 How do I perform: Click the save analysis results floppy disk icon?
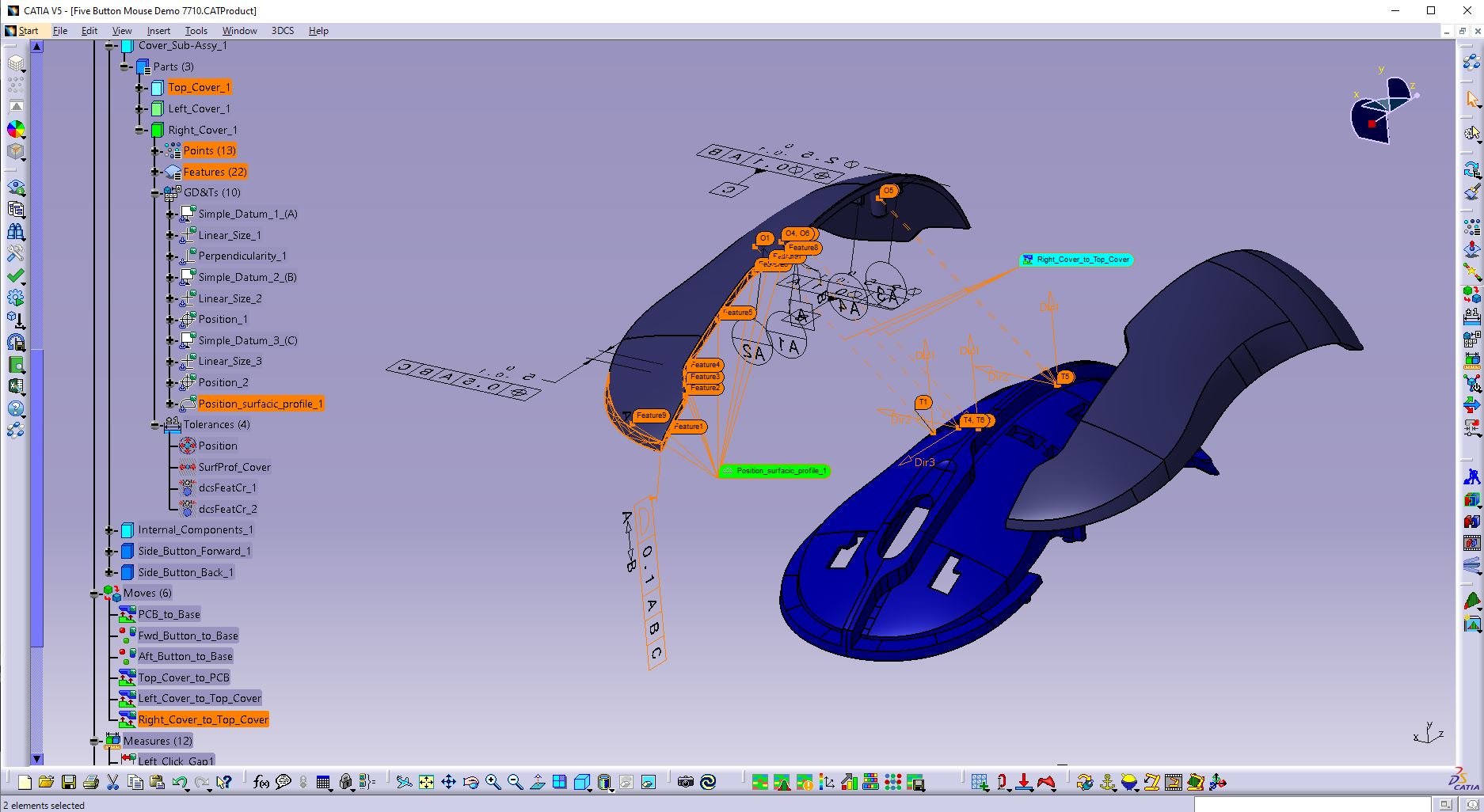pyautogui.click(x=14, y=343)
